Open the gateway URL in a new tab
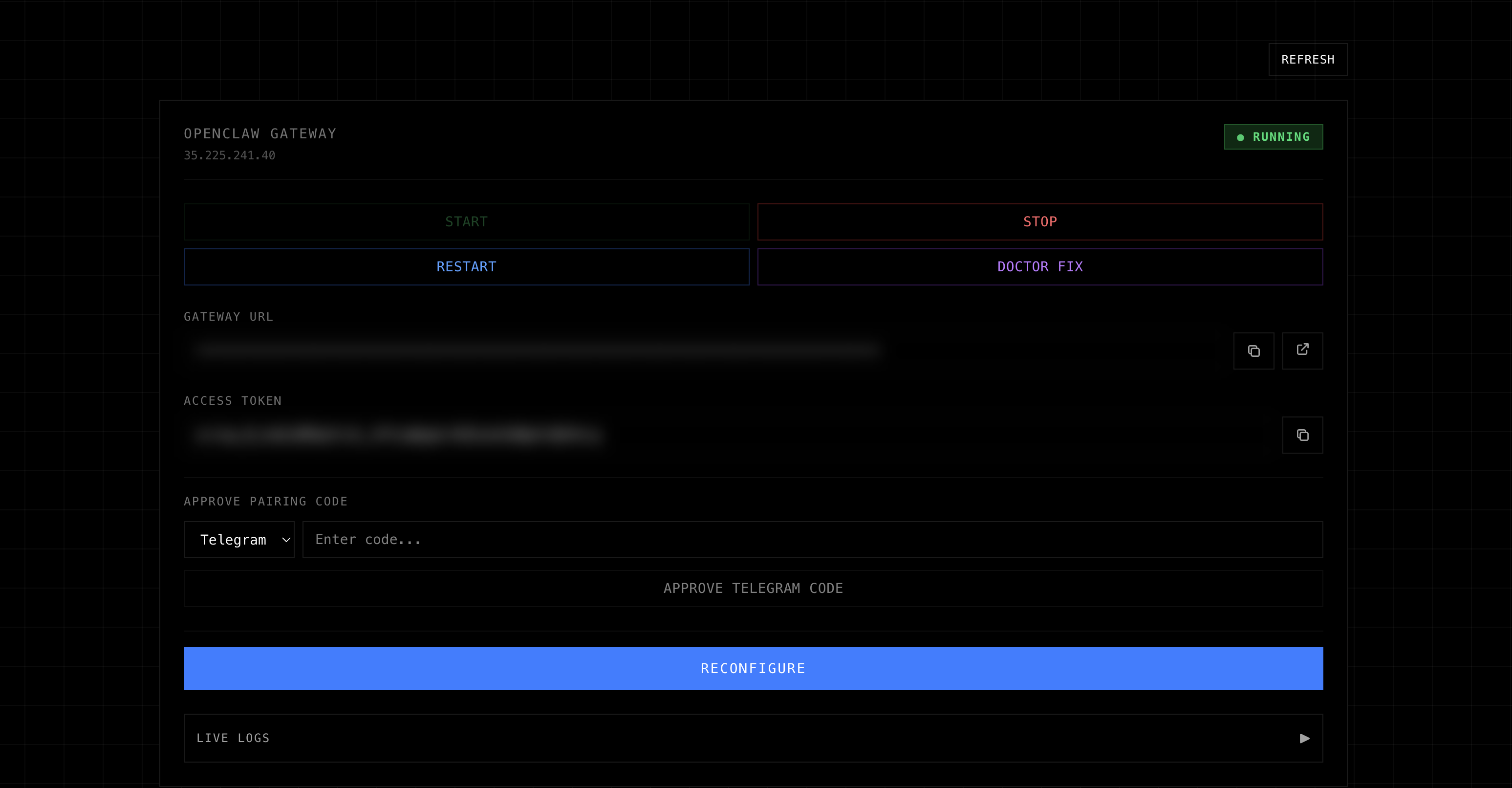 point(1302,350)
